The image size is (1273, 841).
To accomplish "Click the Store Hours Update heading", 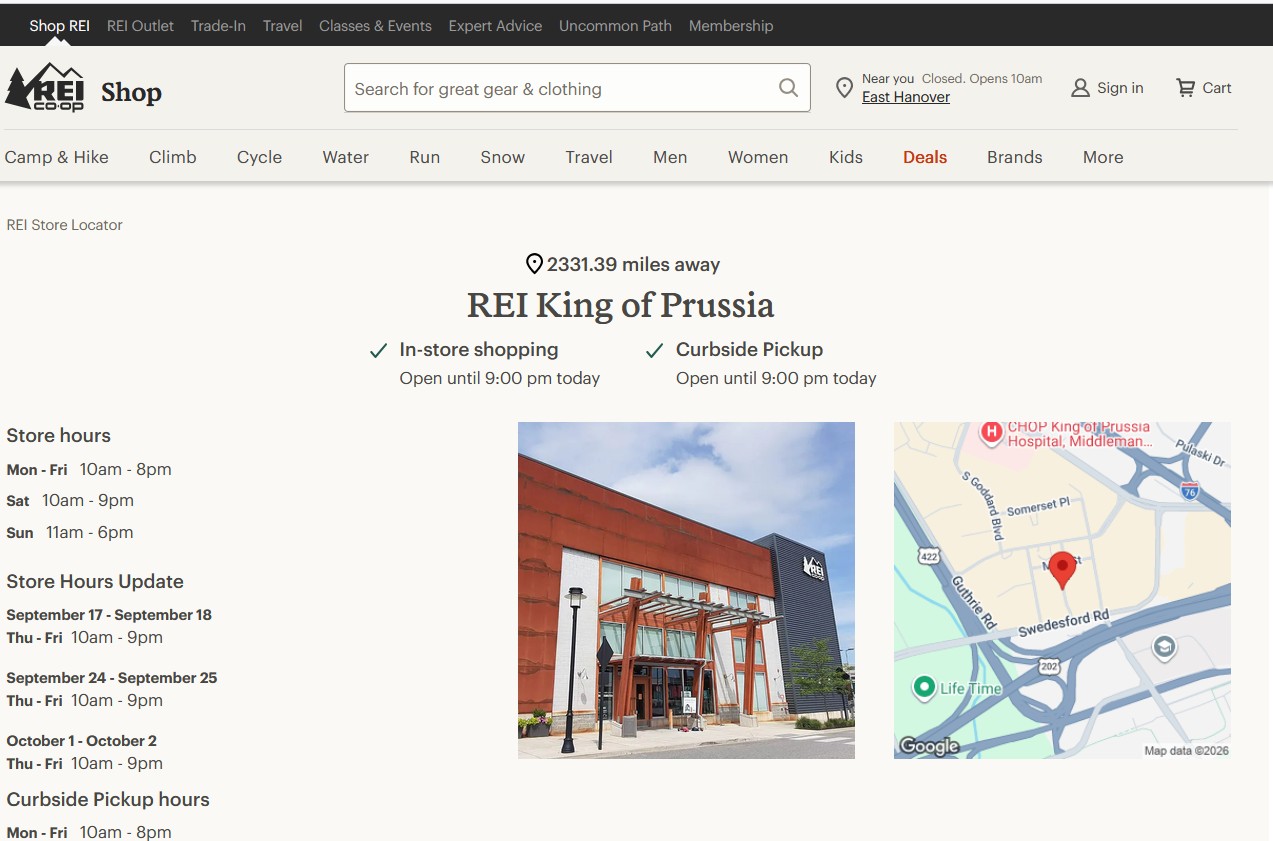I will tap(95, 582).
